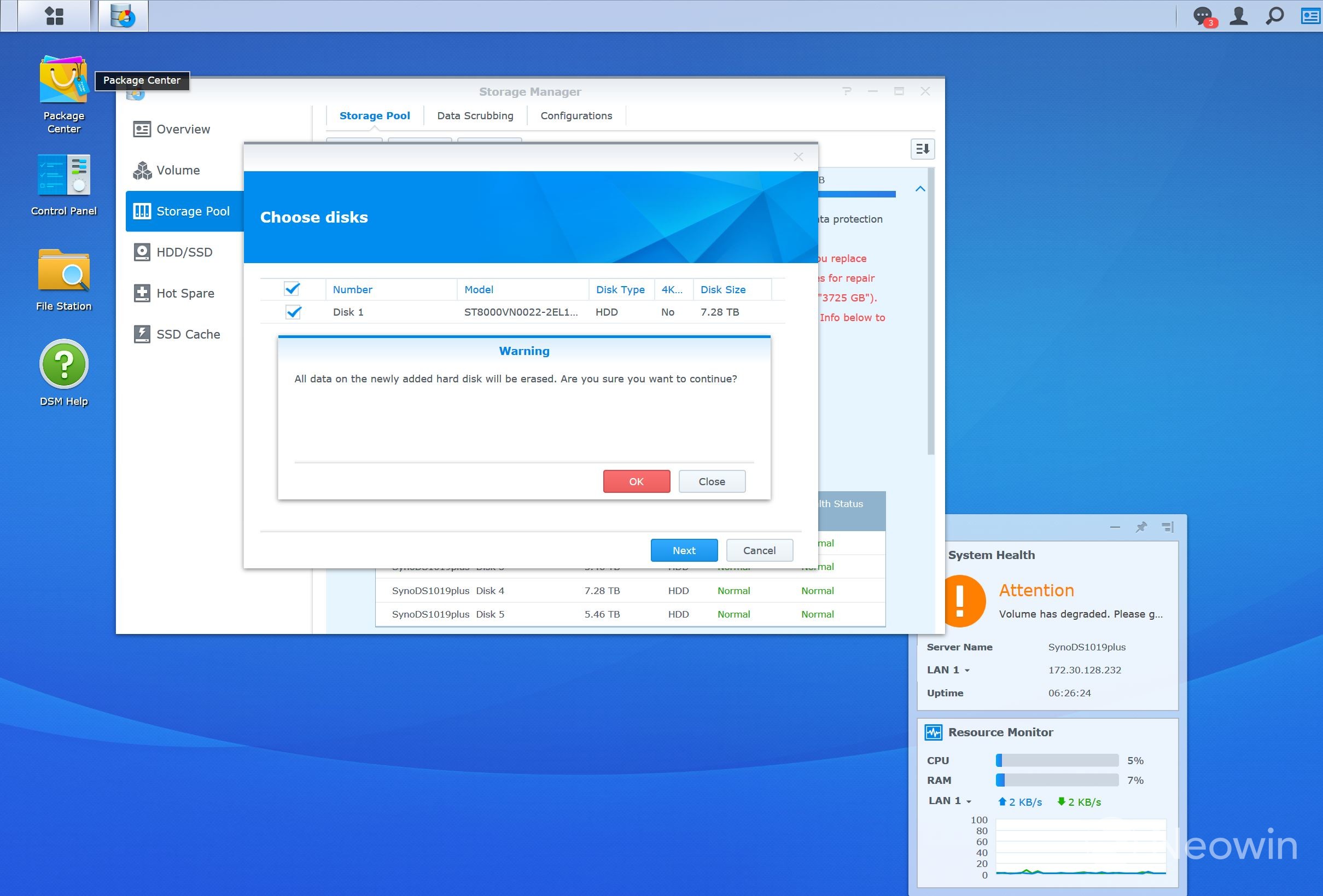Click the uptime value 06:26:24
The image size is (1323, 896).
[x=1069, y=693]
